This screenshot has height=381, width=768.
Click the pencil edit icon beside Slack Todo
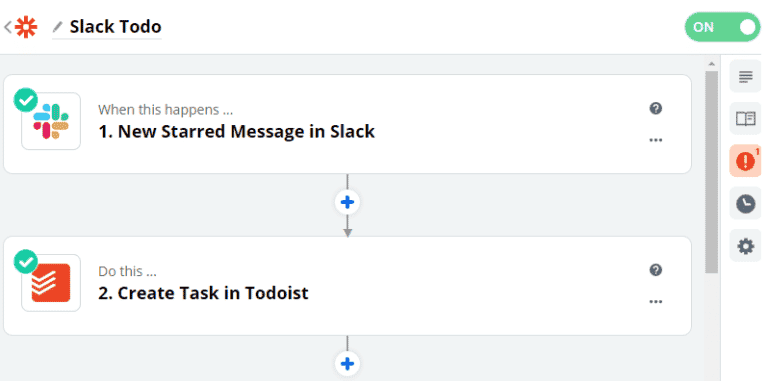point(58,26)
